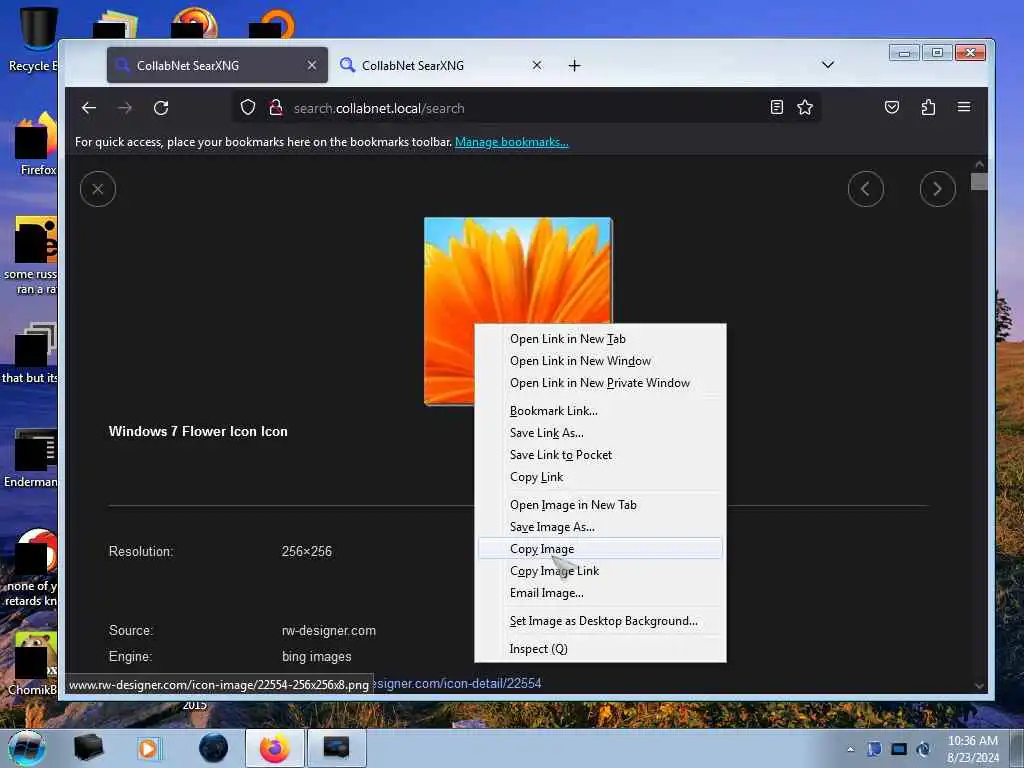The height and width of the screenshot is (768, 1024).
Task: Choose Open Link in New Private Window
Action: [600, 383]
